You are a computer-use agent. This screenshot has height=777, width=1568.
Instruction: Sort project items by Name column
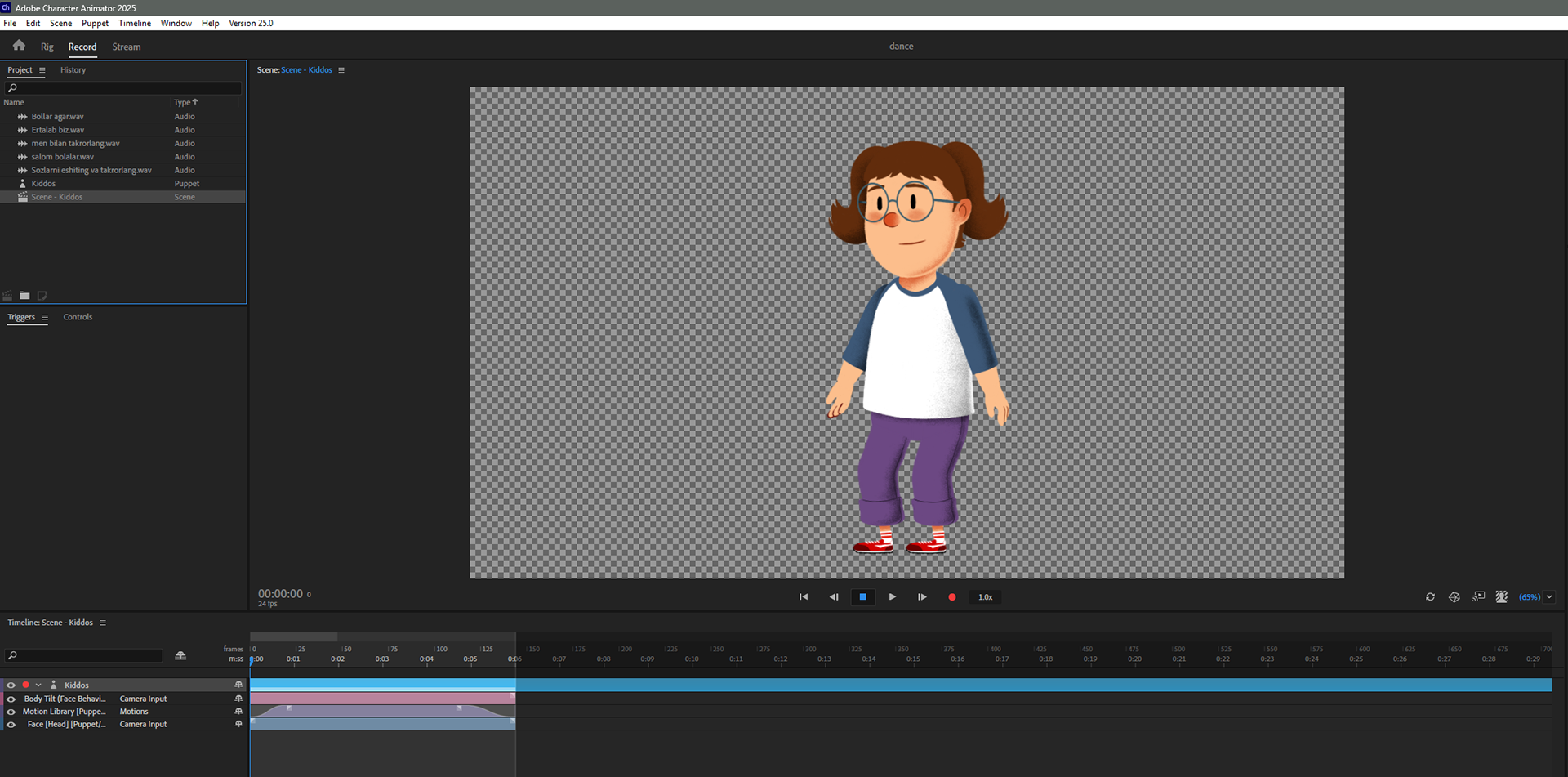click(14, 102)
